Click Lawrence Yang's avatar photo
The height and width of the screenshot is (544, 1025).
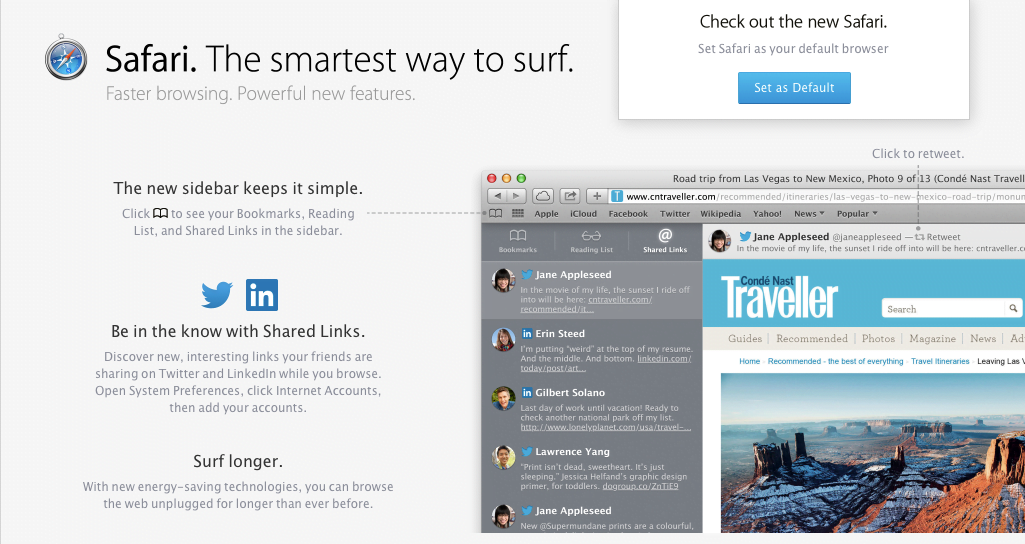click(x=503, y=457)
